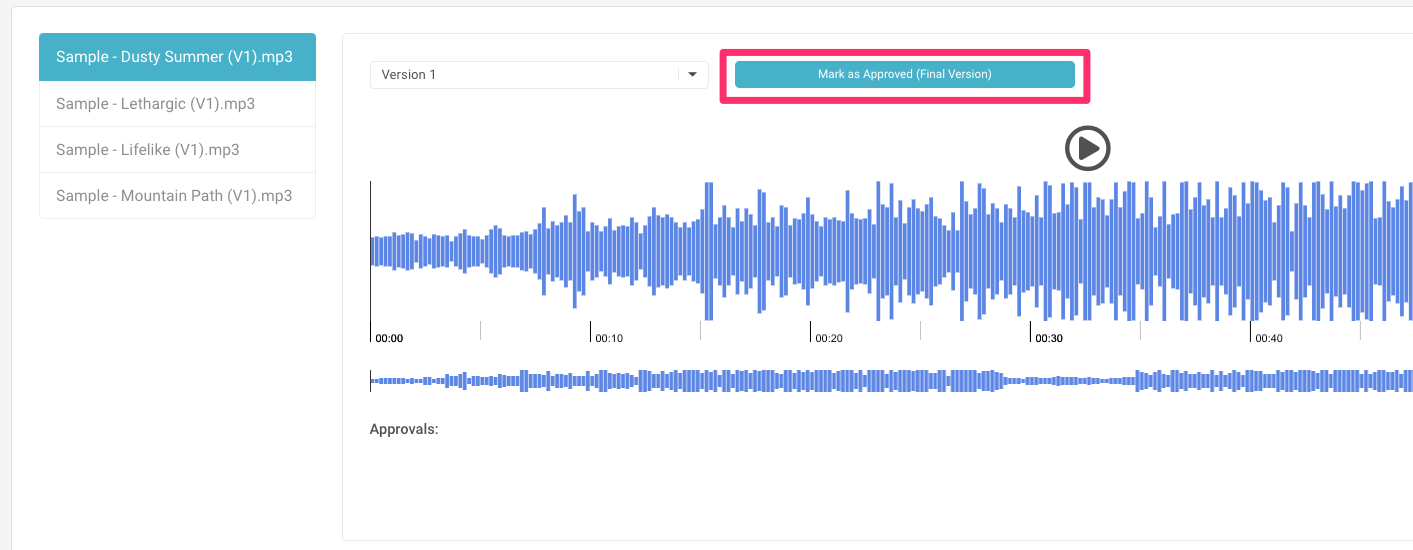Switch to Sample - Lifelike (V1).mp3
The height and width of the screenshot is (550, 1413).
pos(148,150)
